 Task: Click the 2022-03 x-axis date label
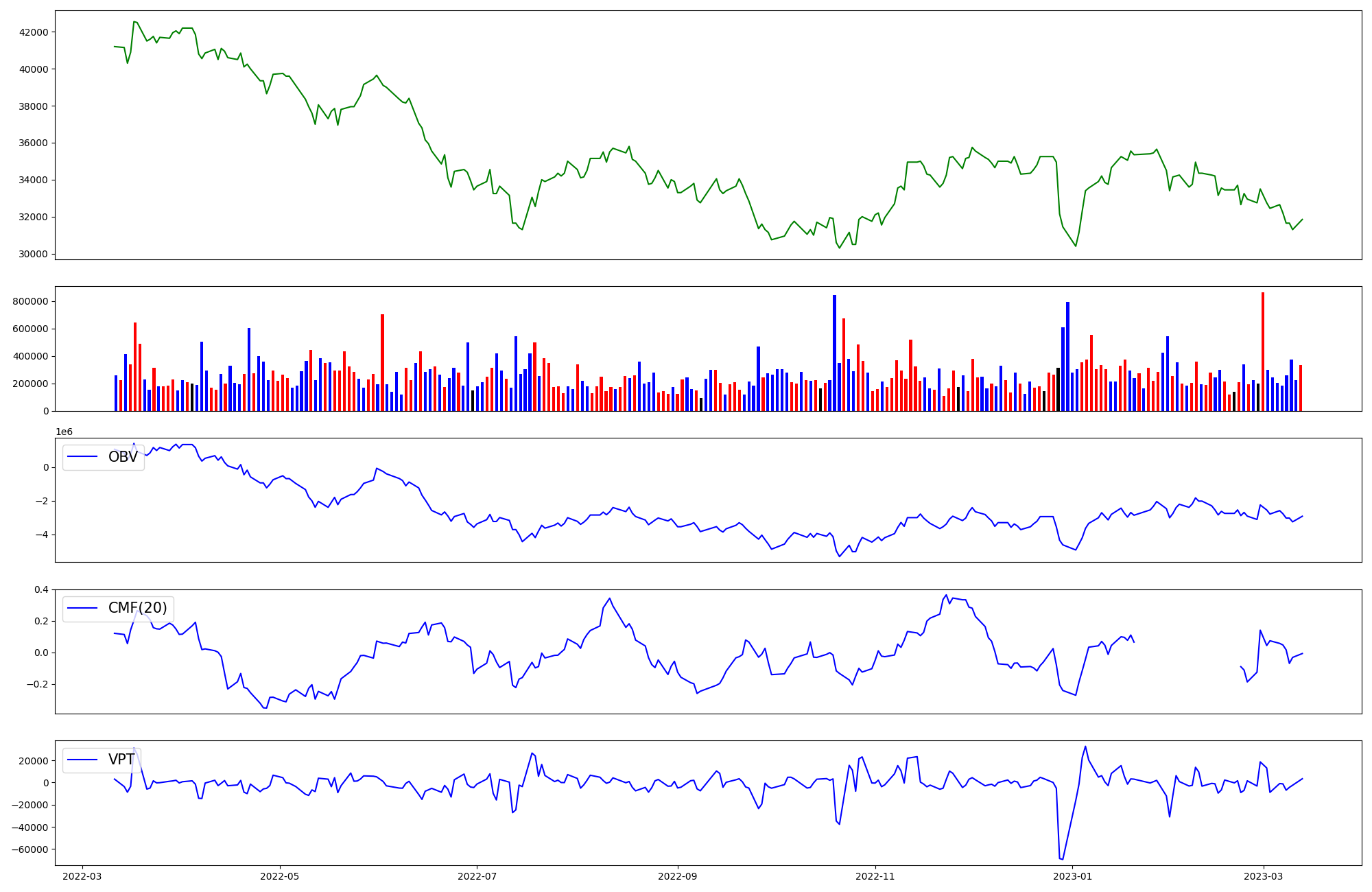82,876
